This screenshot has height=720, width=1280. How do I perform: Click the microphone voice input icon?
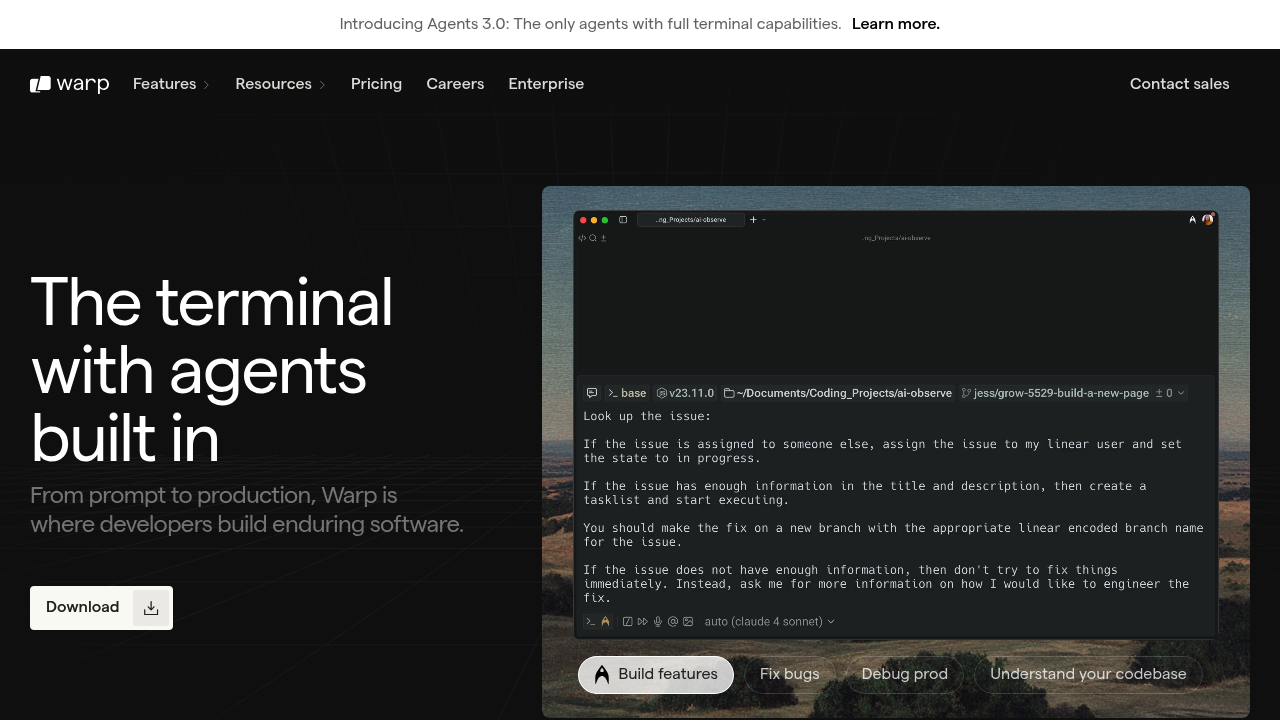(658, 622)
